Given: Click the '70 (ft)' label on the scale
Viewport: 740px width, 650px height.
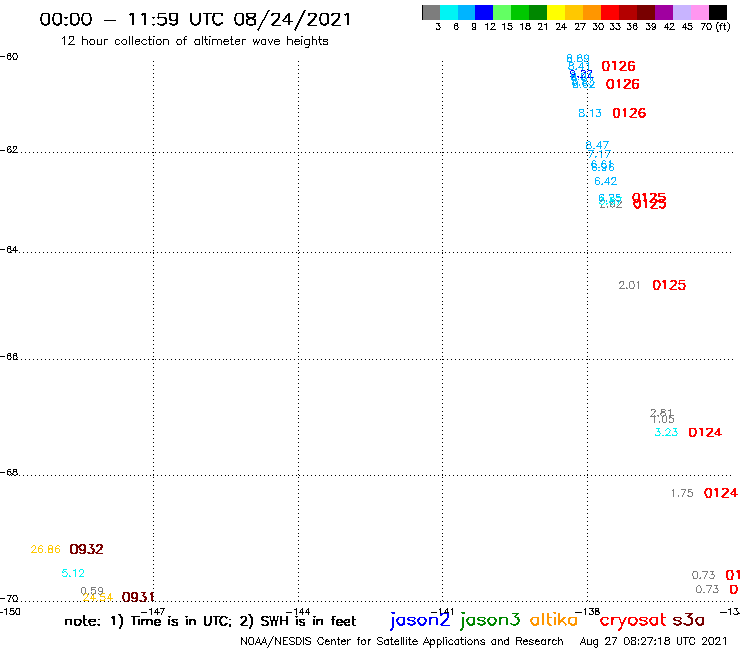Looking at the screenshot, I should [715, 27].
